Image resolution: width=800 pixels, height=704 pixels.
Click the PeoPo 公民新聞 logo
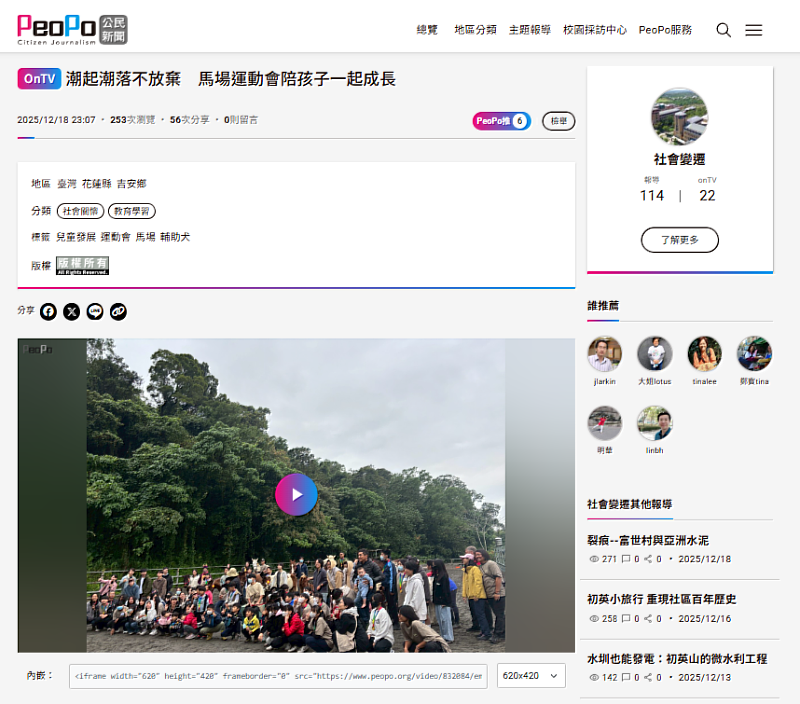point(70,28)
